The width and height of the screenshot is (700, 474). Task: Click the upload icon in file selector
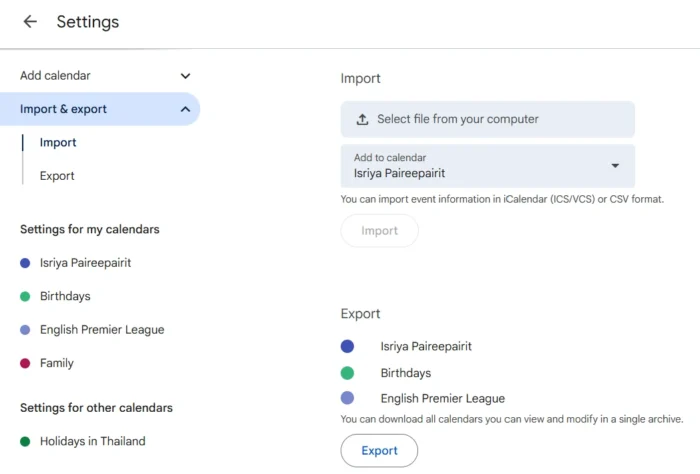(x=362, y=120)
